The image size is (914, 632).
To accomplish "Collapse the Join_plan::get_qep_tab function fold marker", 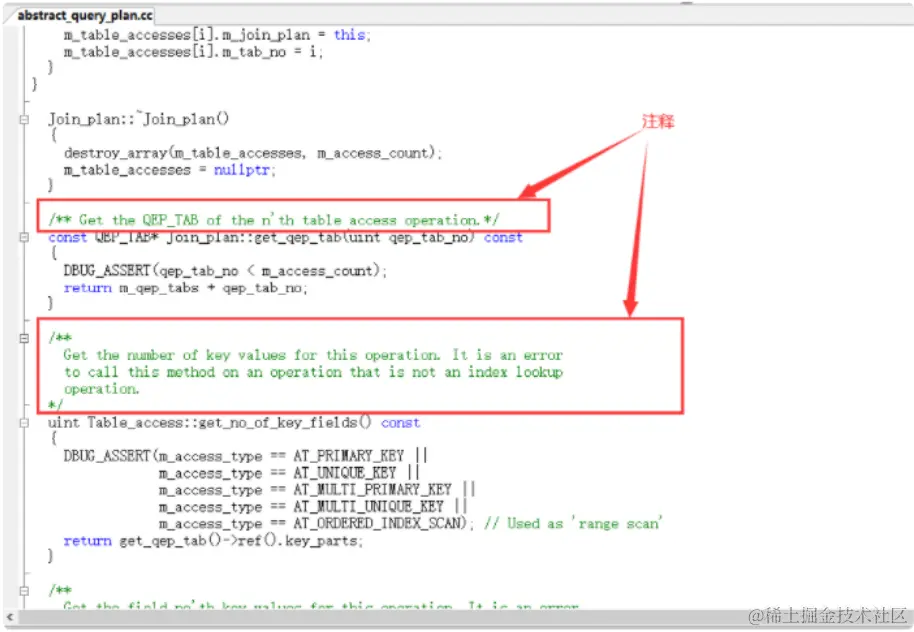I will (24, 237).
